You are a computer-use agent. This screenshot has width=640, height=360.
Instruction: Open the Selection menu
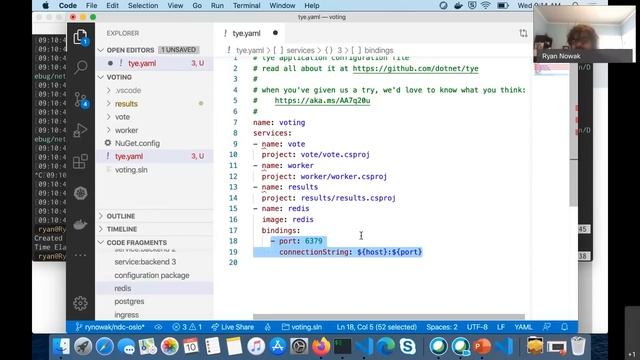point(143,6)
